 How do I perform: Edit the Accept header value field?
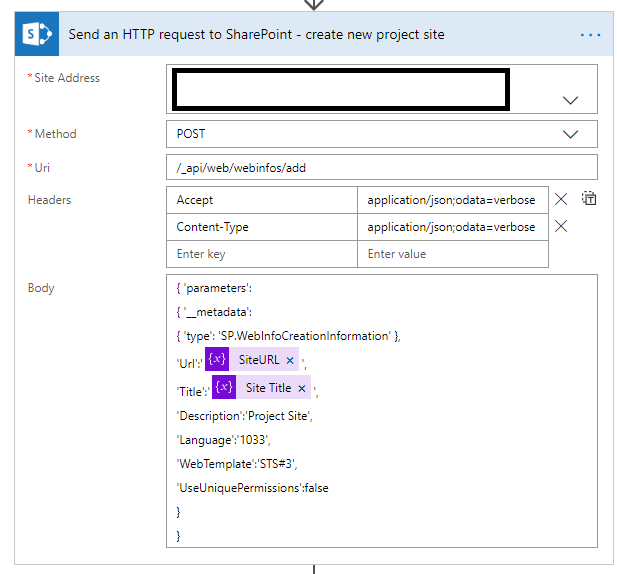pyautogui.click(x=452, y=200)
